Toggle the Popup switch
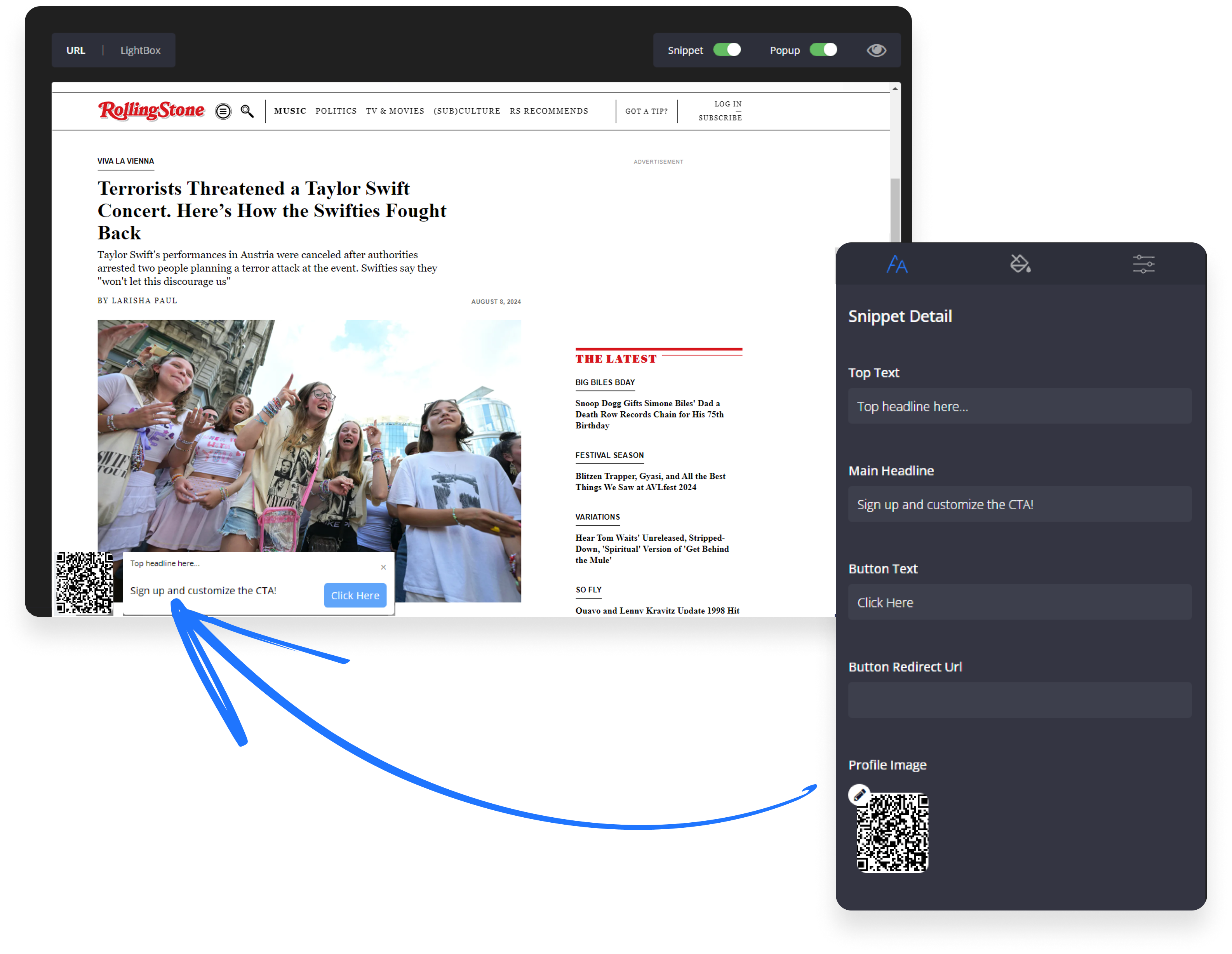 [x=823, y=50]
